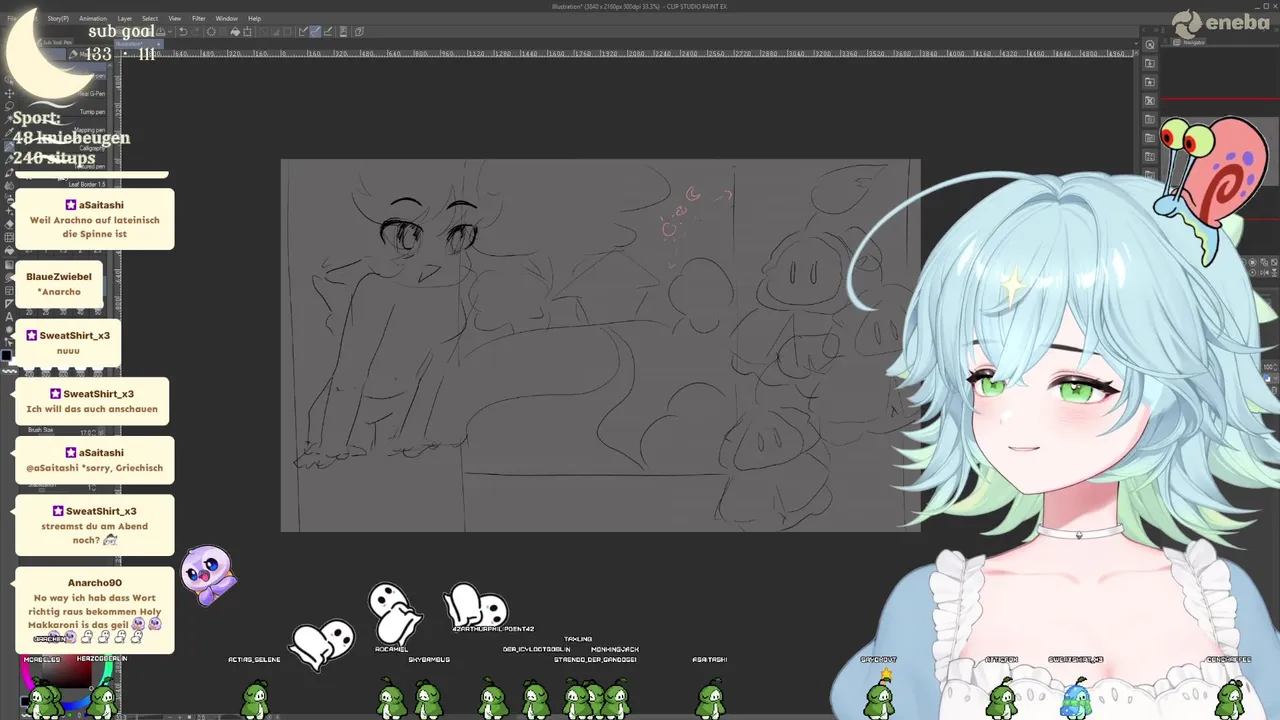
Task: Toggle the active Snap to Special Ruler
Action: (x=315, y=31)
